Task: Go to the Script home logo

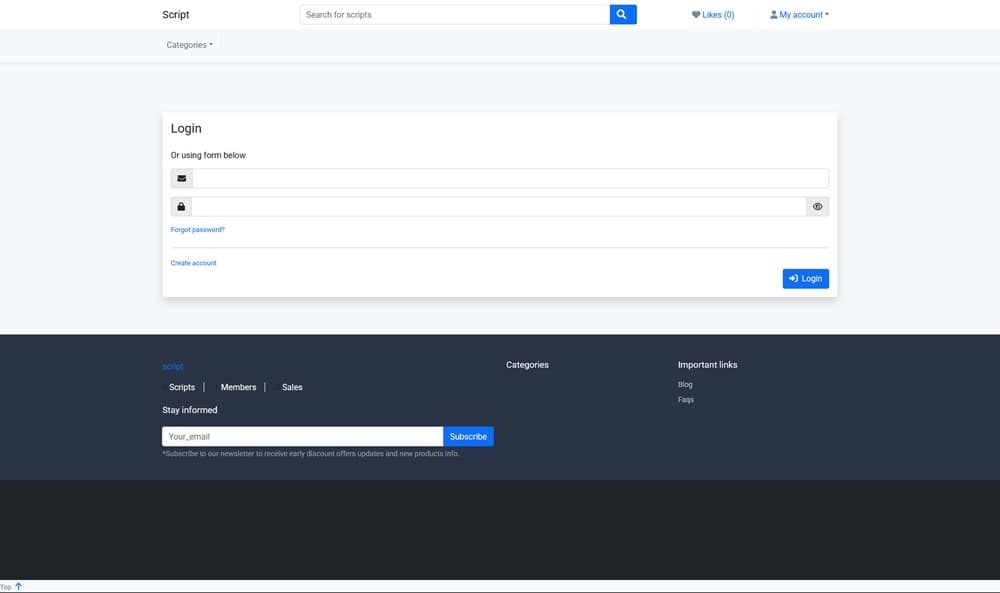Action: (x=176, y=15)
